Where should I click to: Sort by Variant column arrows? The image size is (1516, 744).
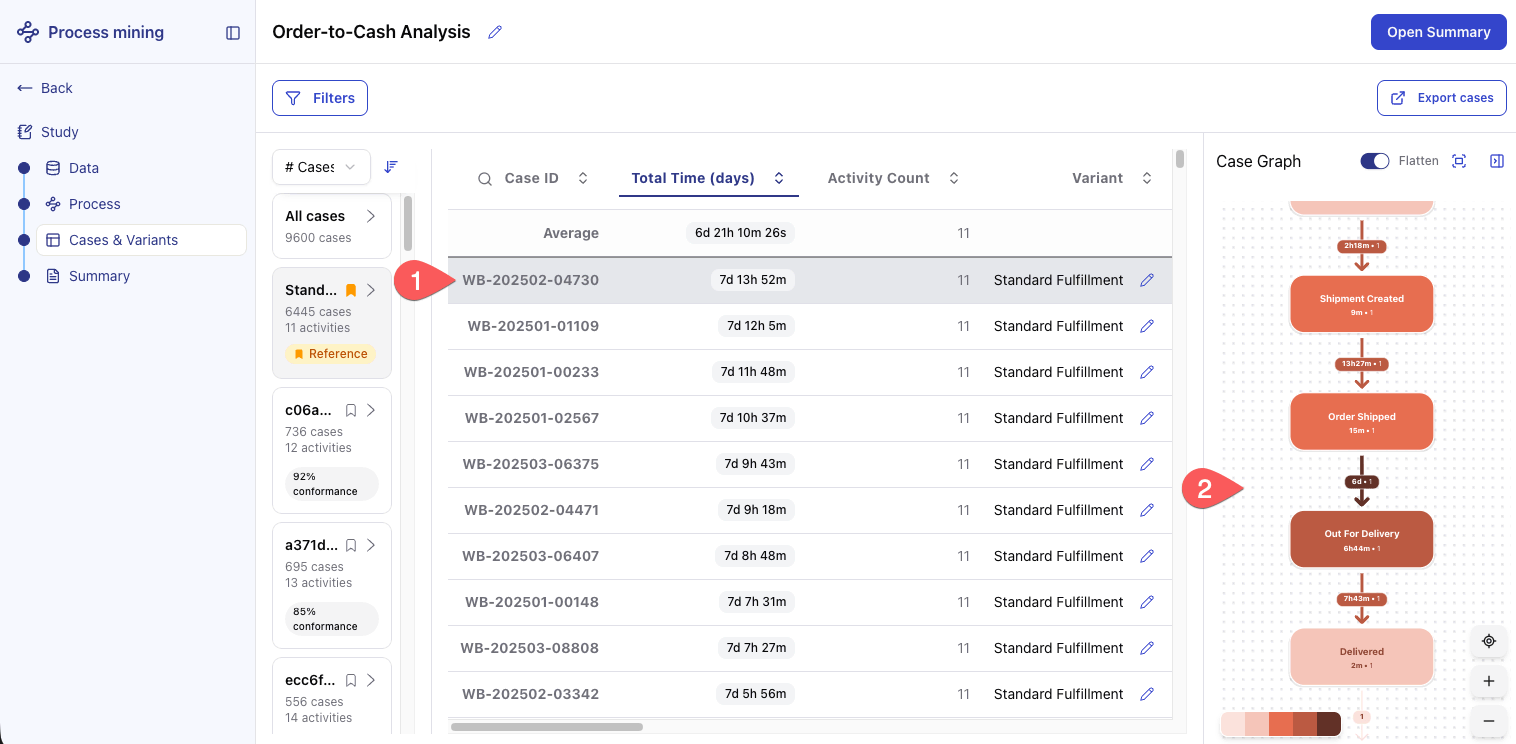[x=1147, y=178]
